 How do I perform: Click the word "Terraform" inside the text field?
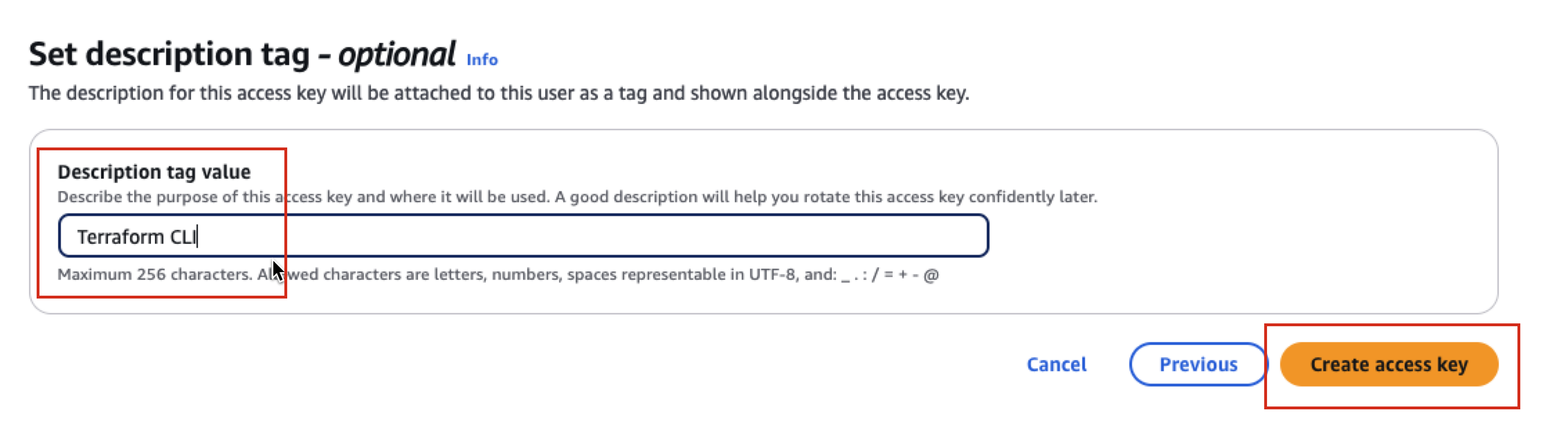coord(120,237)
